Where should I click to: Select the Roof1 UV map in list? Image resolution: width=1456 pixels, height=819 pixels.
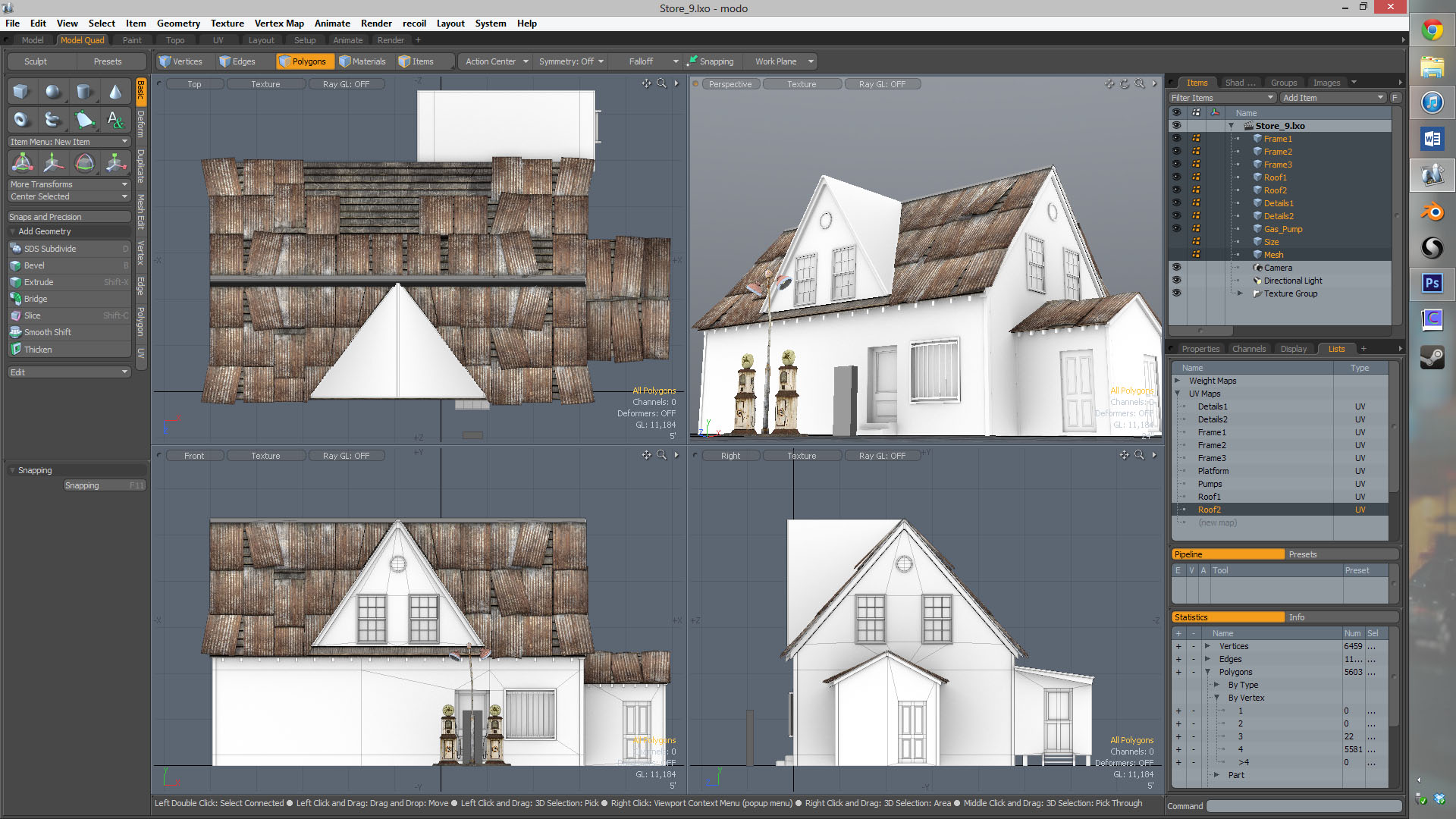point(1209,497)
